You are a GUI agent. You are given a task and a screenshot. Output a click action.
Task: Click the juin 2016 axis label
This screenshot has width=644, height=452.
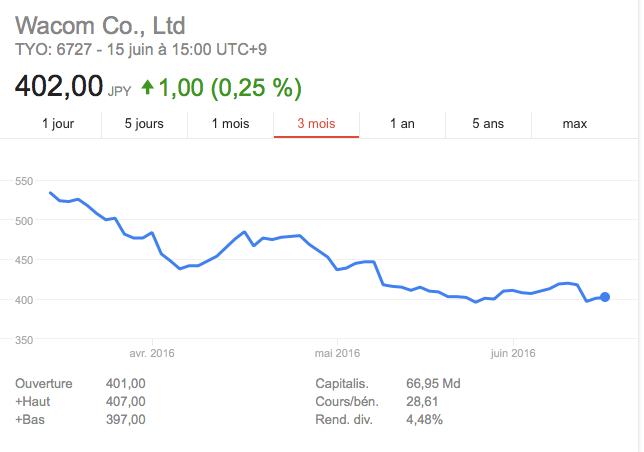click(x=513, y=353)
